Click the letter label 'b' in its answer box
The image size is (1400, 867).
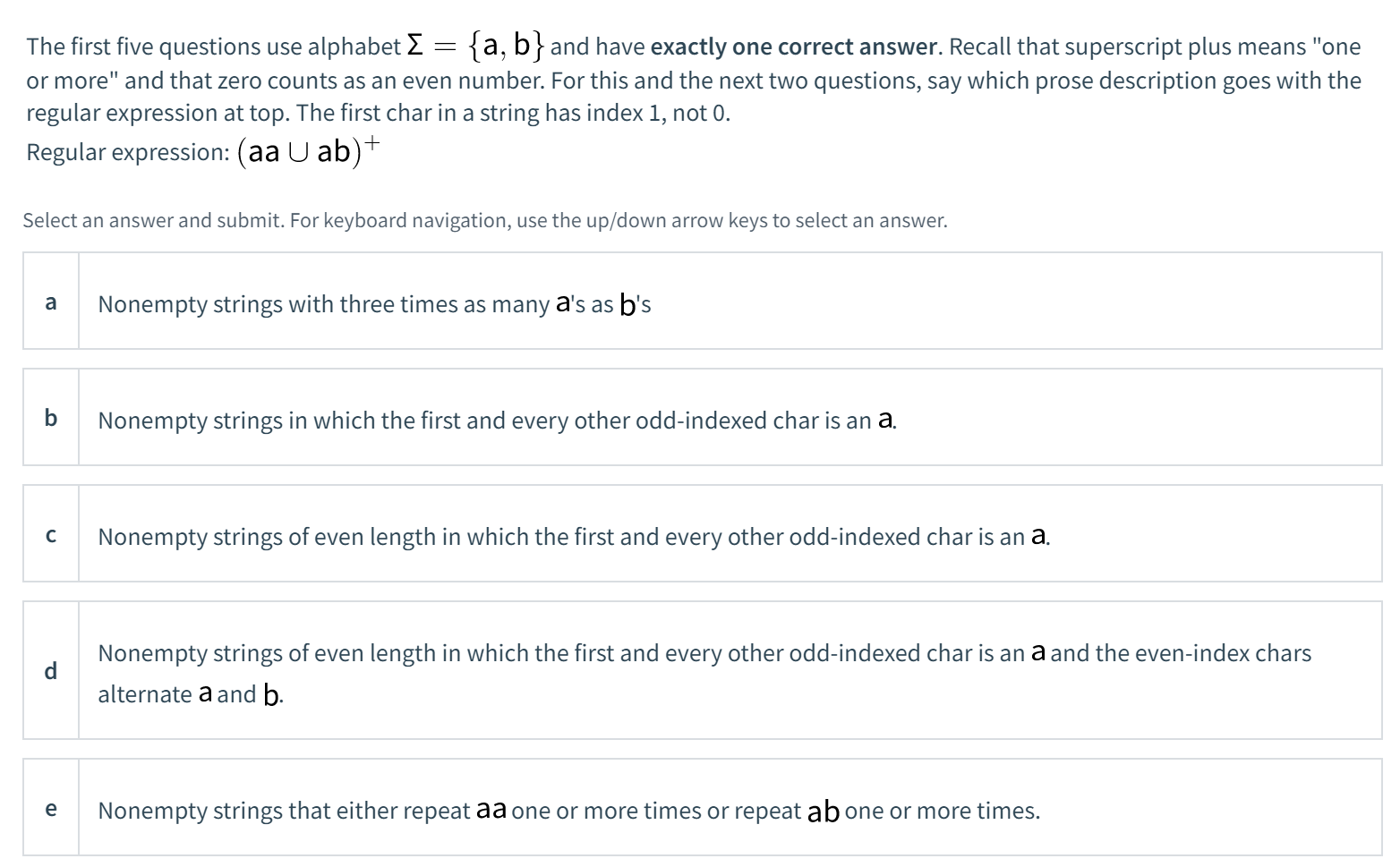tap(50, 417)
